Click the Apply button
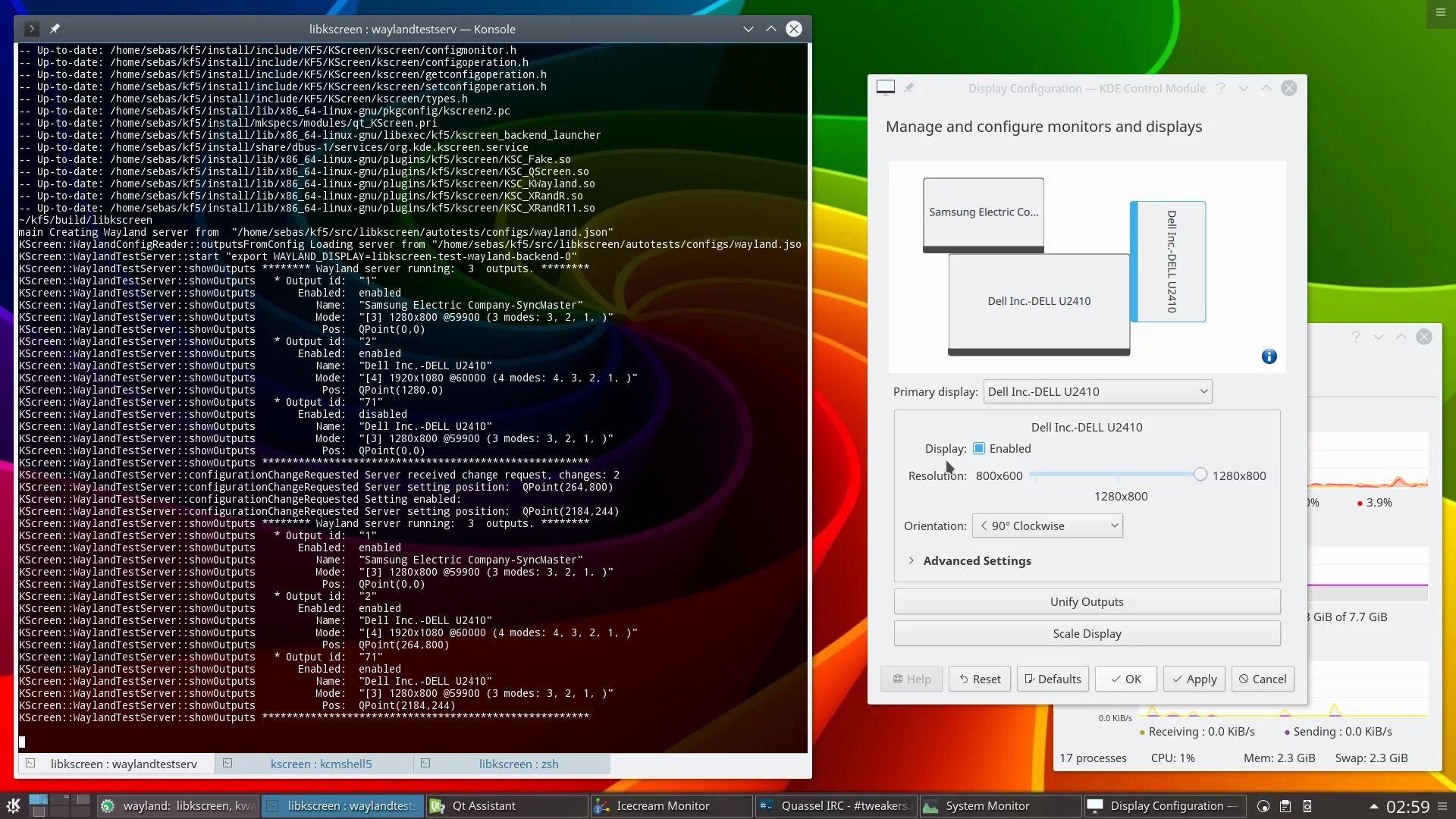 tap(1194, 679)
